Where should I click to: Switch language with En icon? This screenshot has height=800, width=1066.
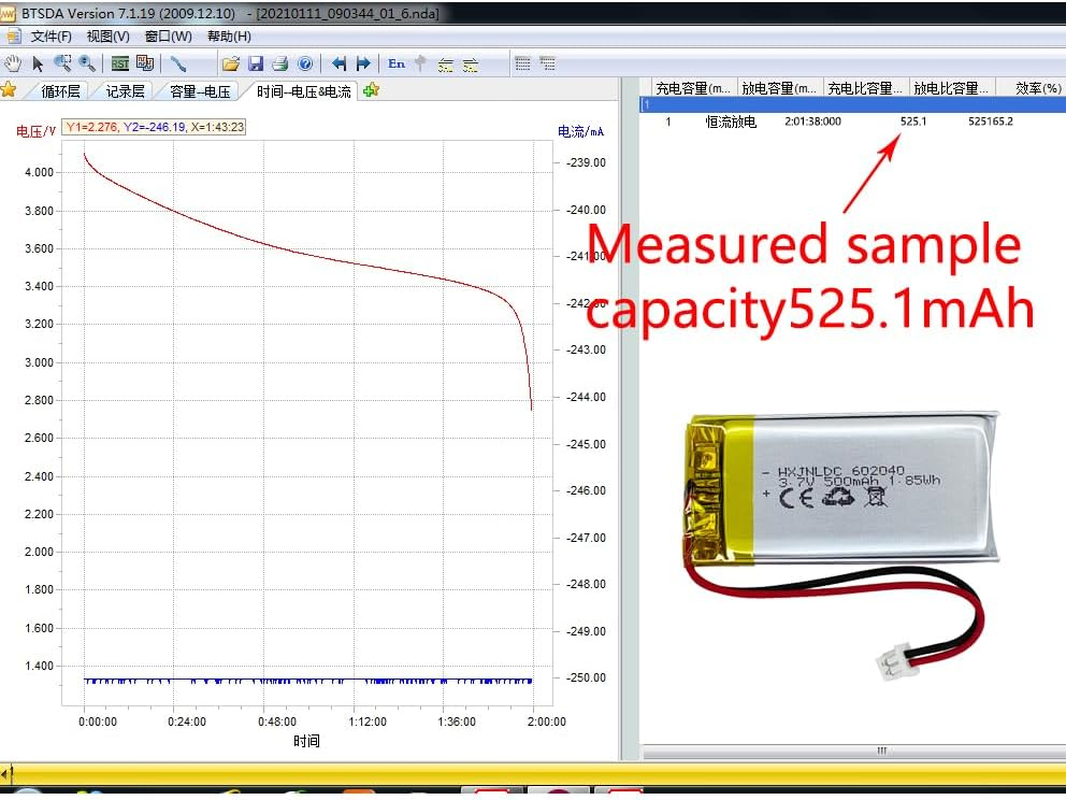pos(396,63)
